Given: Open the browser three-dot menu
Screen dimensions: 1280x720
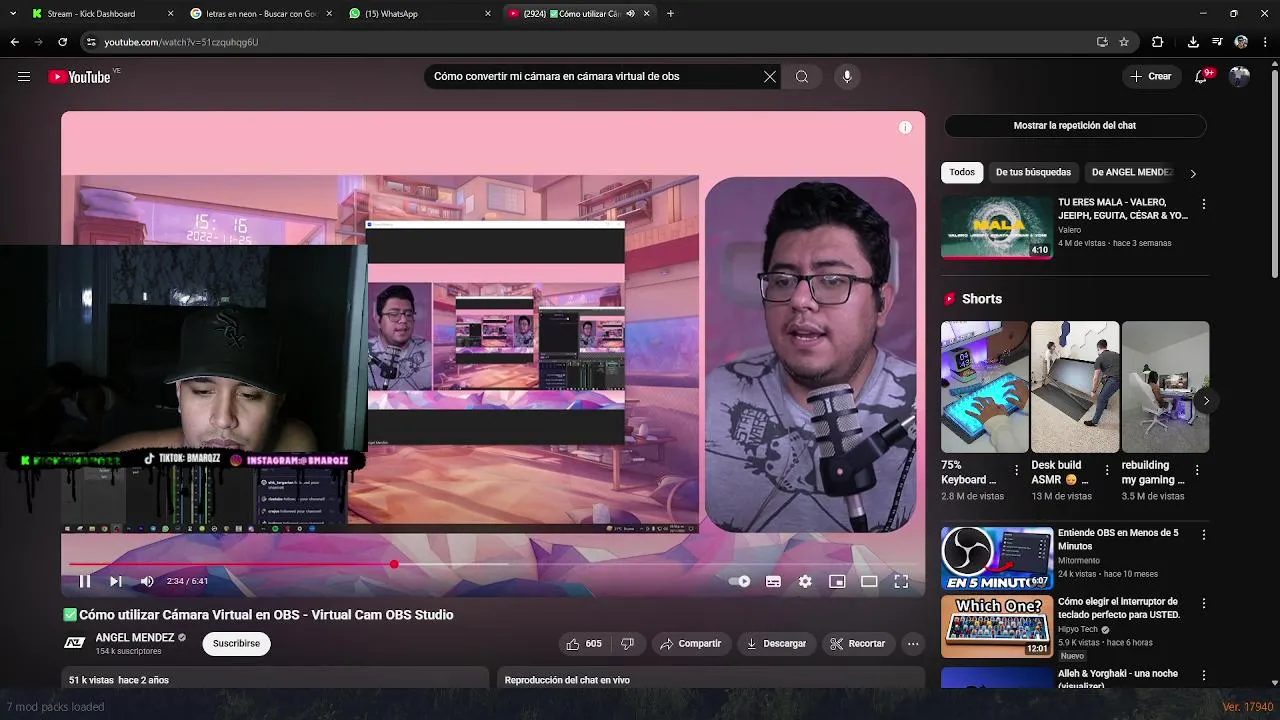Looking at the screenshot, I should [1265, 42].
